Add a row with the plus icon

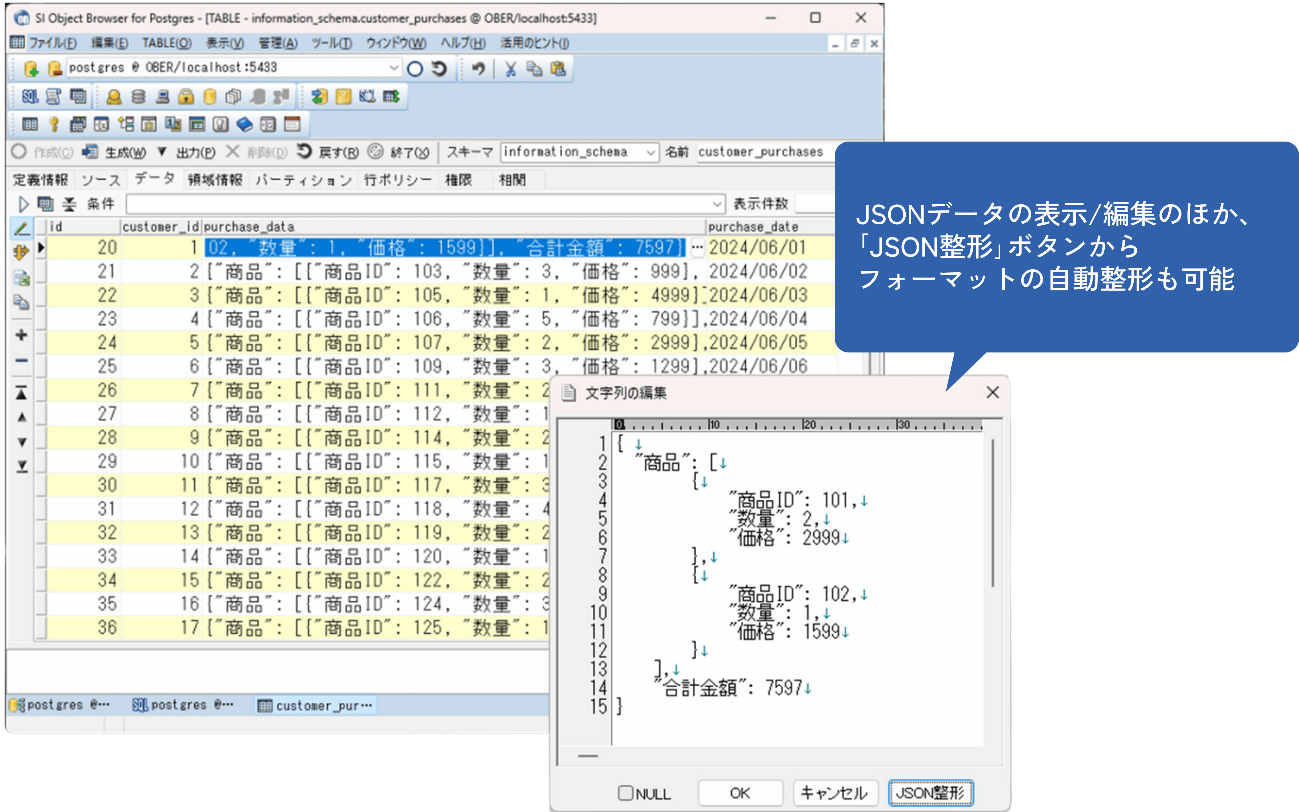(21, 335)
